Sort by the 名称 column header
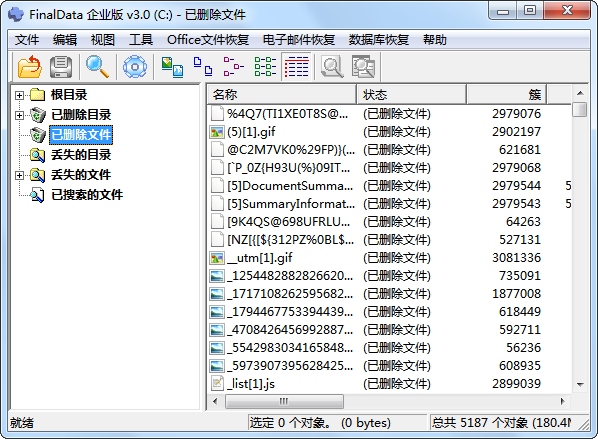The image size is (598, 439). click(x=282, y=94)
